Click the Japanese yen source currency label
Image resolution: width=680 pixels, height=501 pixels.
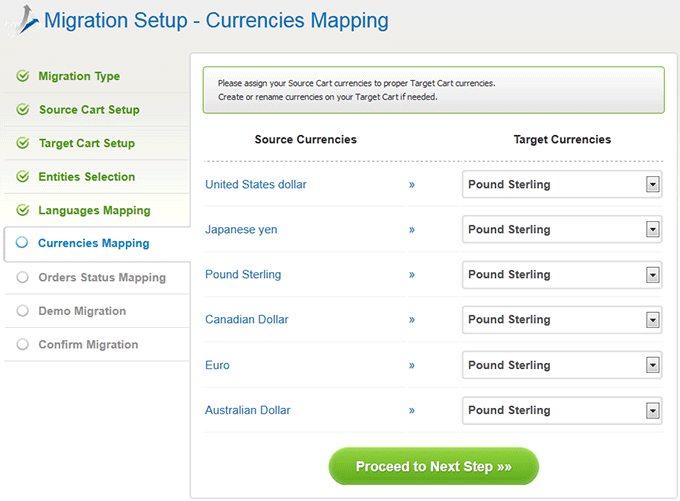pos(241,229)
